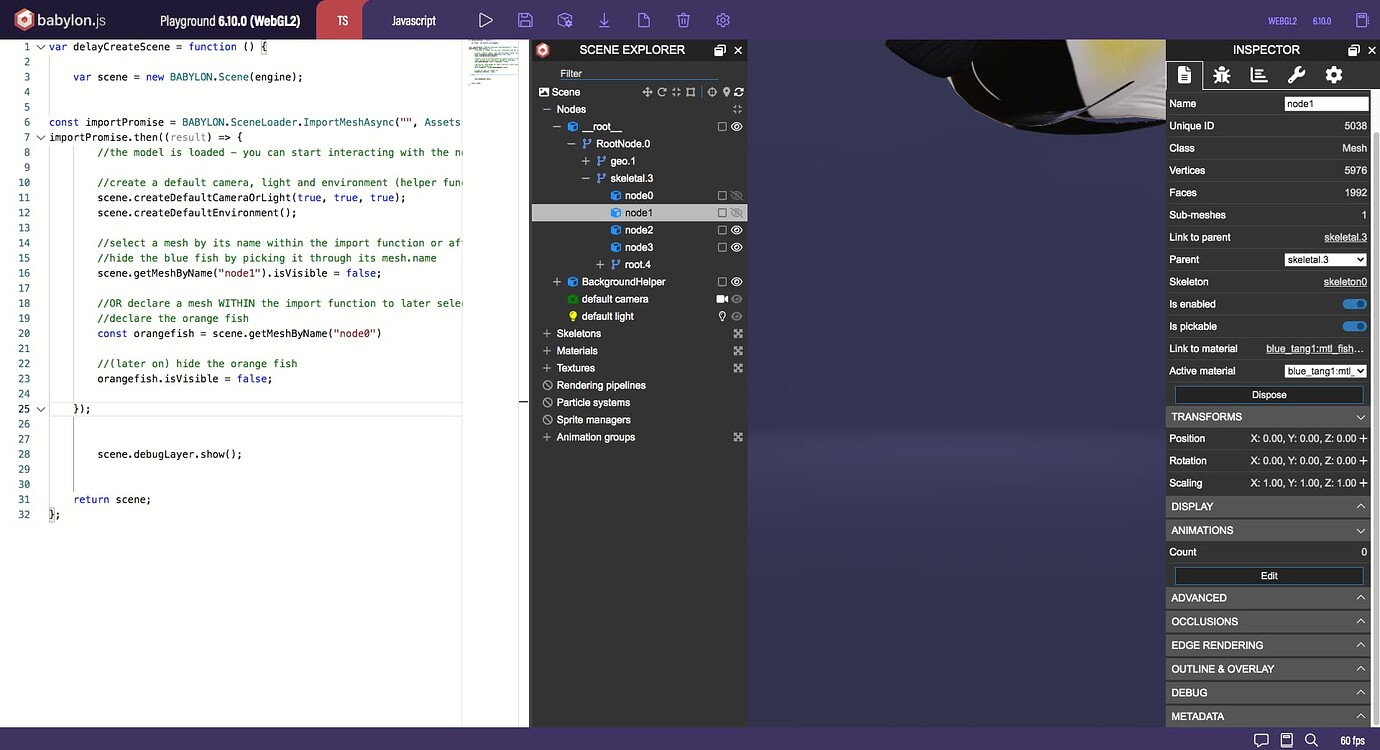The height and width of the screenshot is (750, 1380).
Task: Show the hidden node1 mesh via eye icon
Action: (737, 212)
